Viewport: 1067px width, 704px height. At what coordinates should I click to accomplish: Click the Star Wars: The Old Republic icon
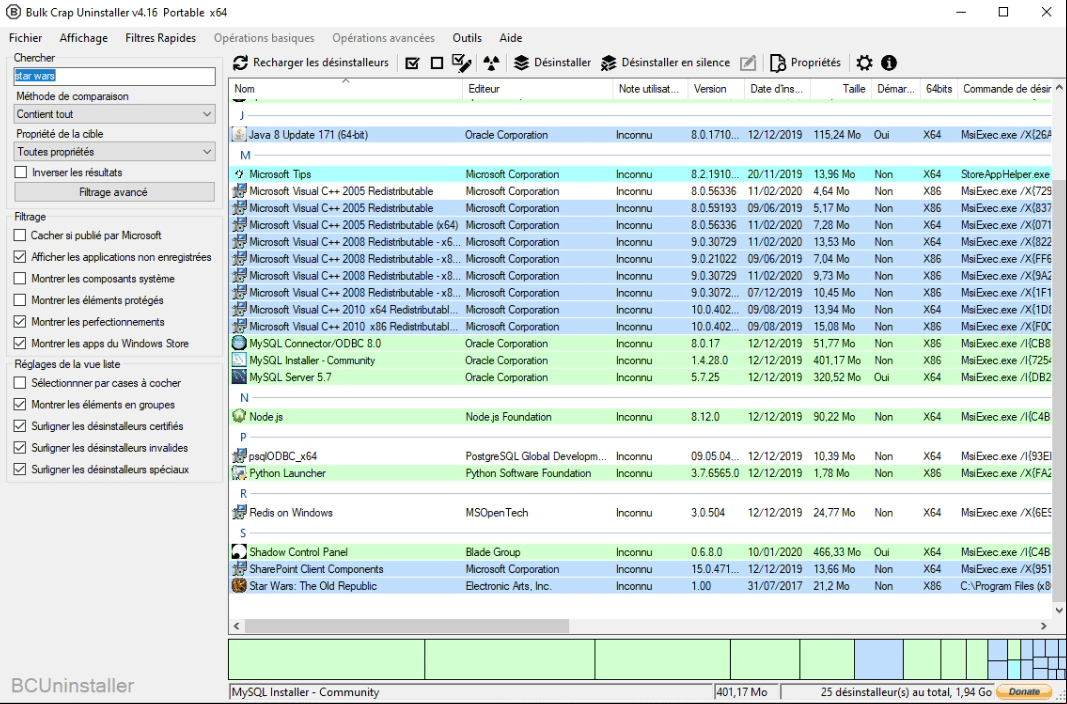pyautogui.click(x=239, y=586)
